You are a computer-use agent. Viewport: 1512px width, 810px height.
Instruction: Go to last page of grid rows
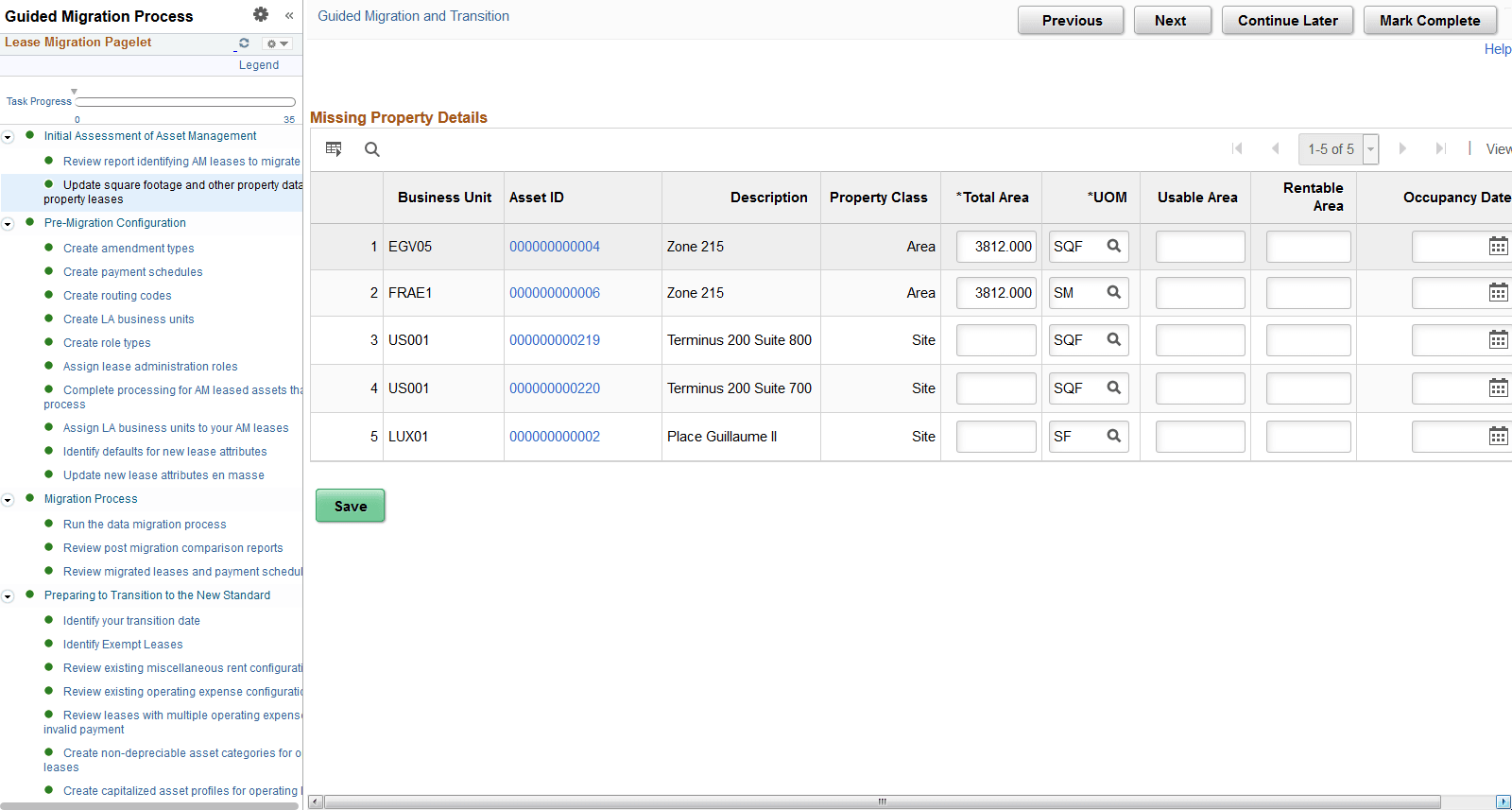[x=1440, y=148]
